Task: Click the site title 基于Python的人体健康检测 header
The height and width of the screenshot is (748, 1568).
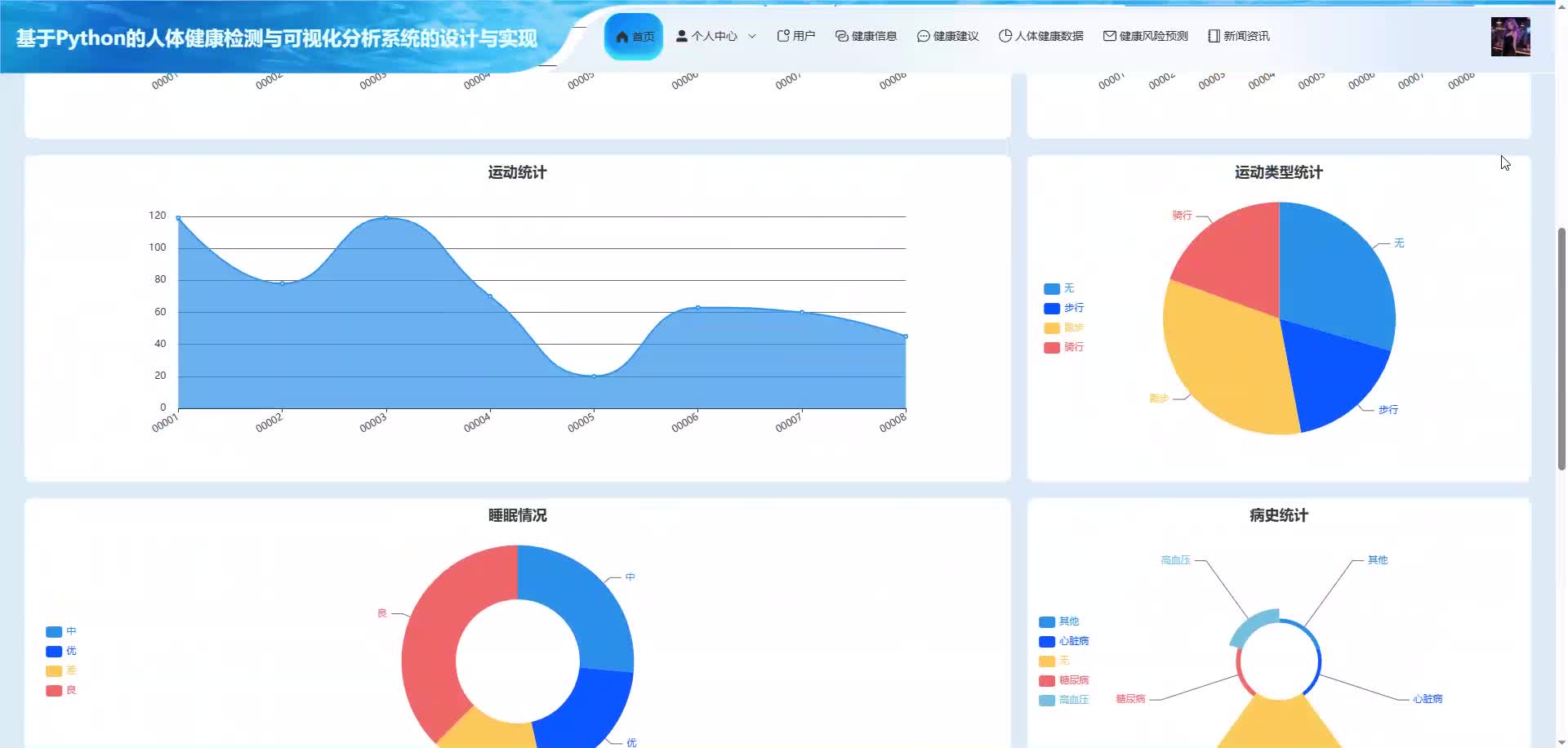Action: (277, 38)
